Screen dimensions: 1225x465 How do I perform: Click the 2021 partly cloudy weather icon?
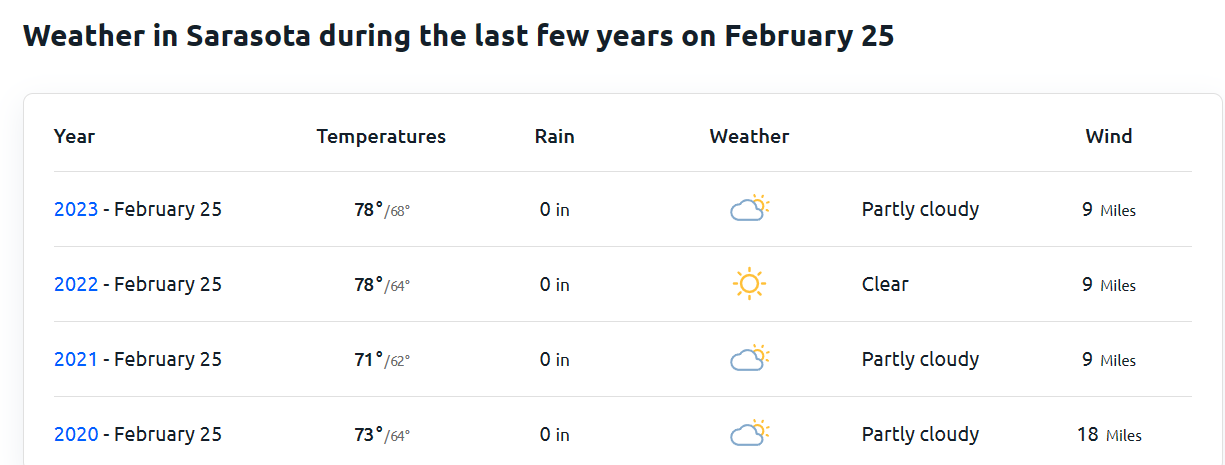[x=749, y=359]
